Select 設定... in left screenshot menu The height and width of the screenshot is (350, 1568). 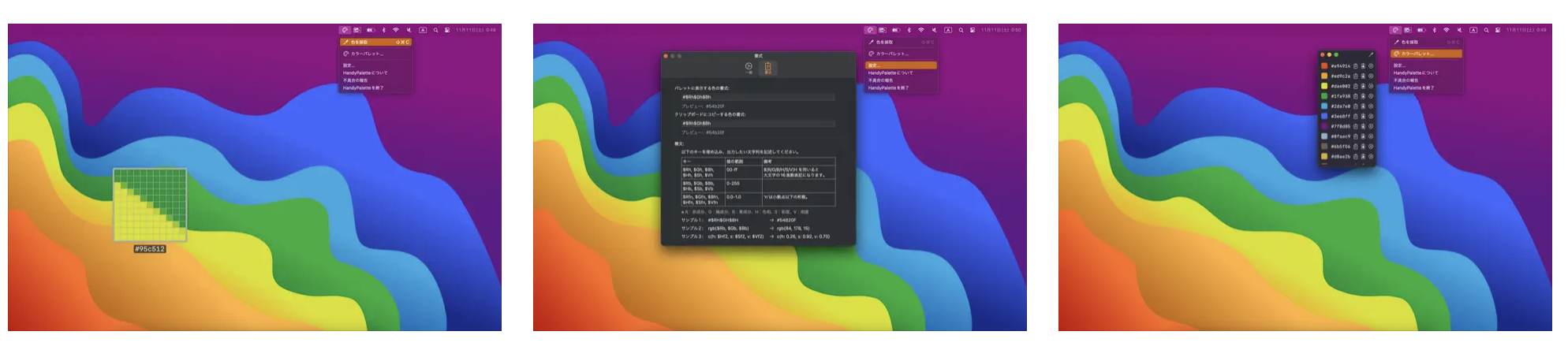click(x=375, y=65)
